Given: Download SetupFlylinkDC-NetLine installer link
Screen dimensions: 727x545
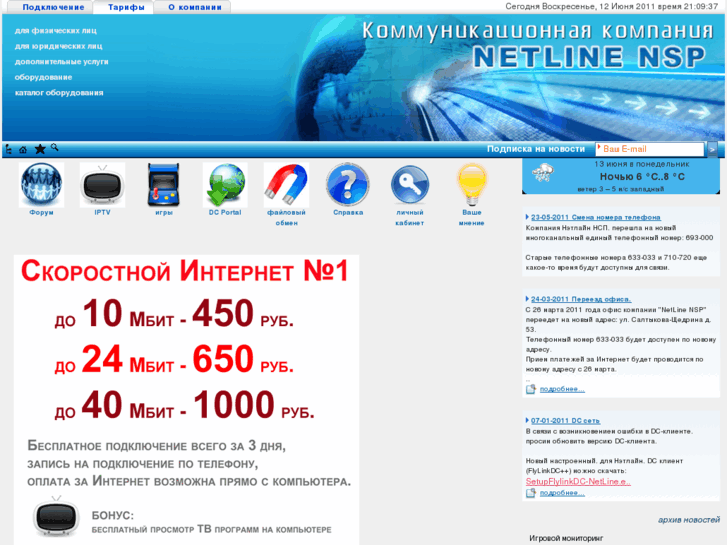Looking at the screenshot, I should [x=578, y=481].
